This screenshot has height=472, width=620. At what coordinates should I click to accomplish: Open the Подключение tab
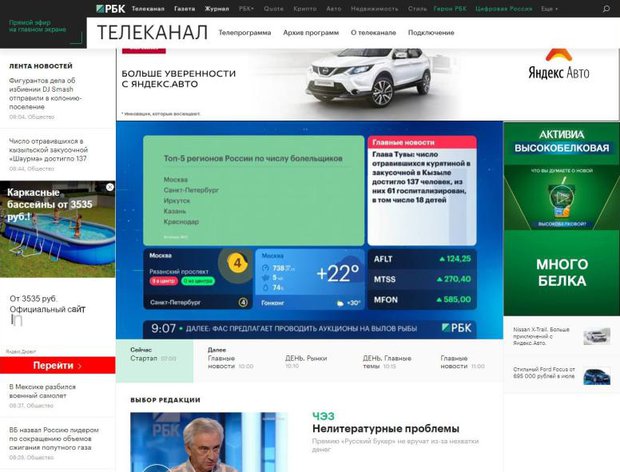[x=431, y=32]
